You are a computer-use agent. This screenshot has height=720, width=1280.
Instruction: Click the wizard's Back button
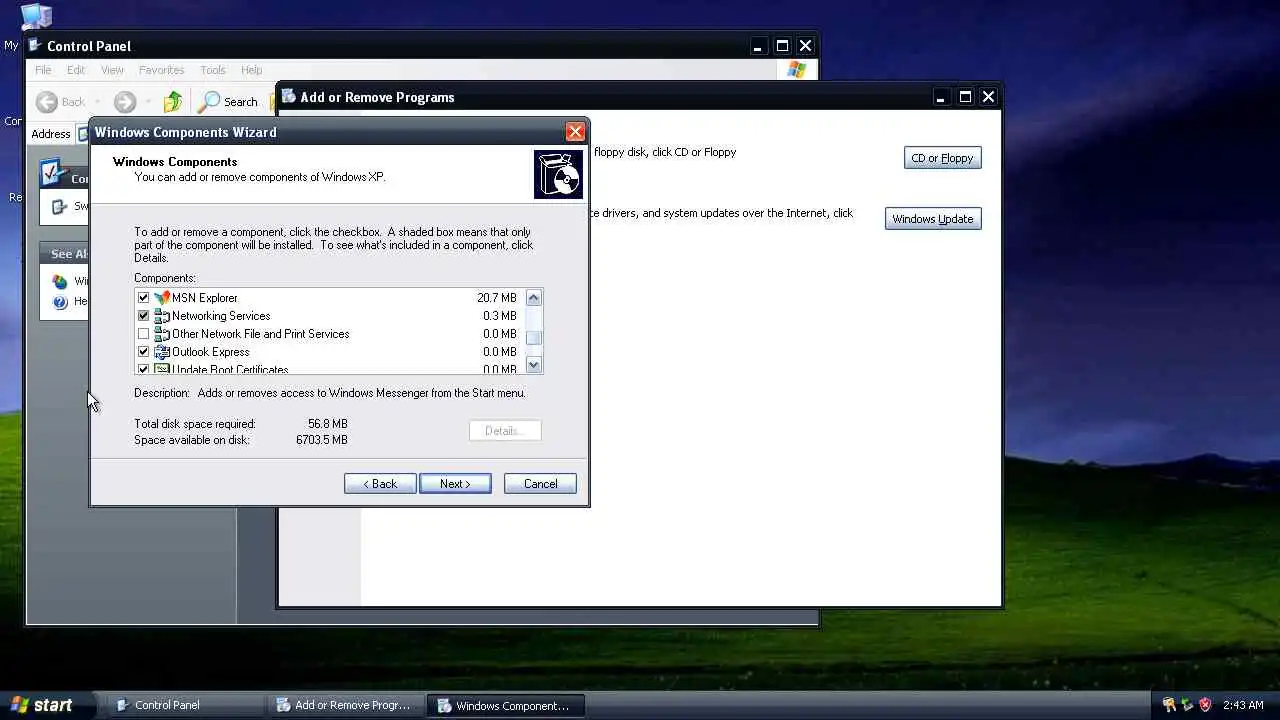380,484
